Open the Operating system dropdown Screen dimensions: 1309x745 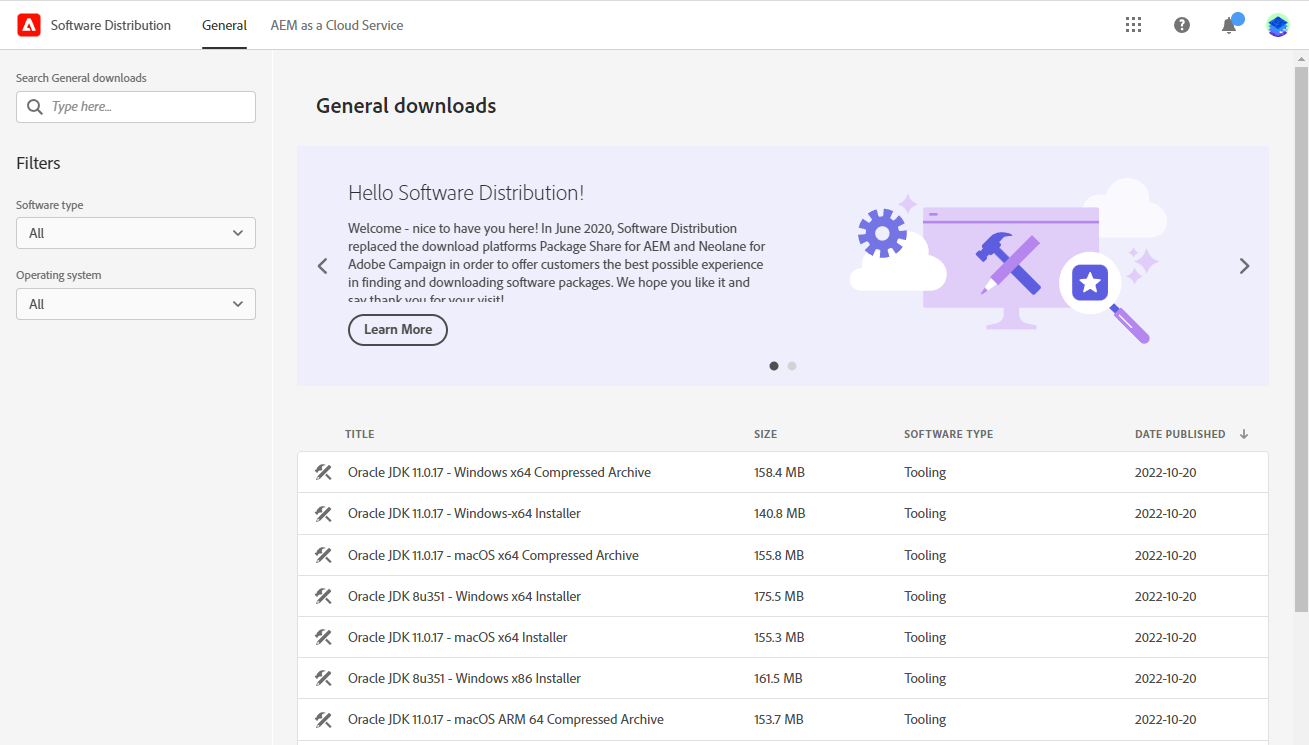(136, 304)
